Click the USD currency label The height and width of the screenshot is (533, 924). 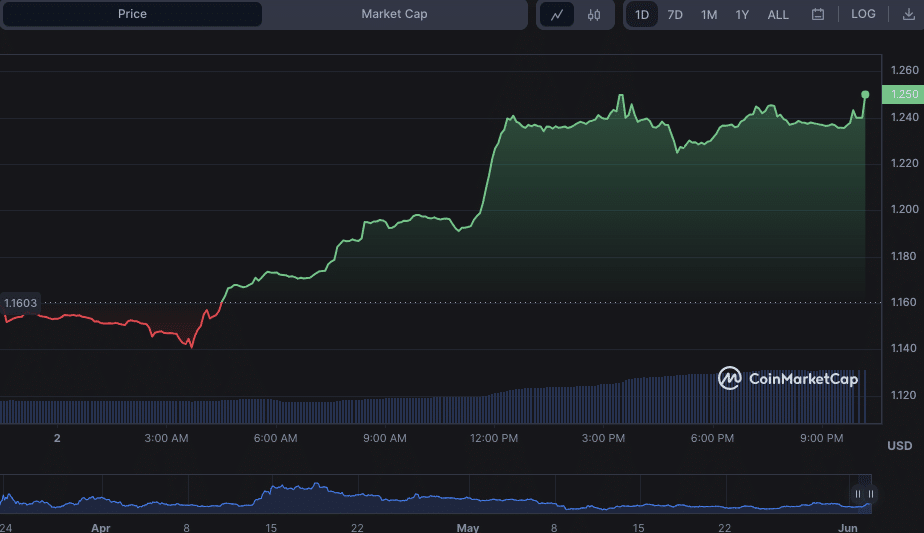[900, 446]
